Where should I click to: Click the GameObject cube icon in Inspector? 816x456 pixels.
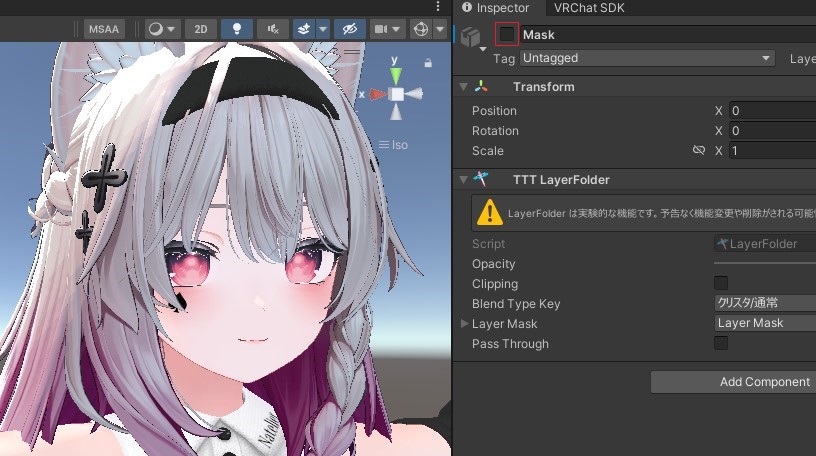point(470,37)
